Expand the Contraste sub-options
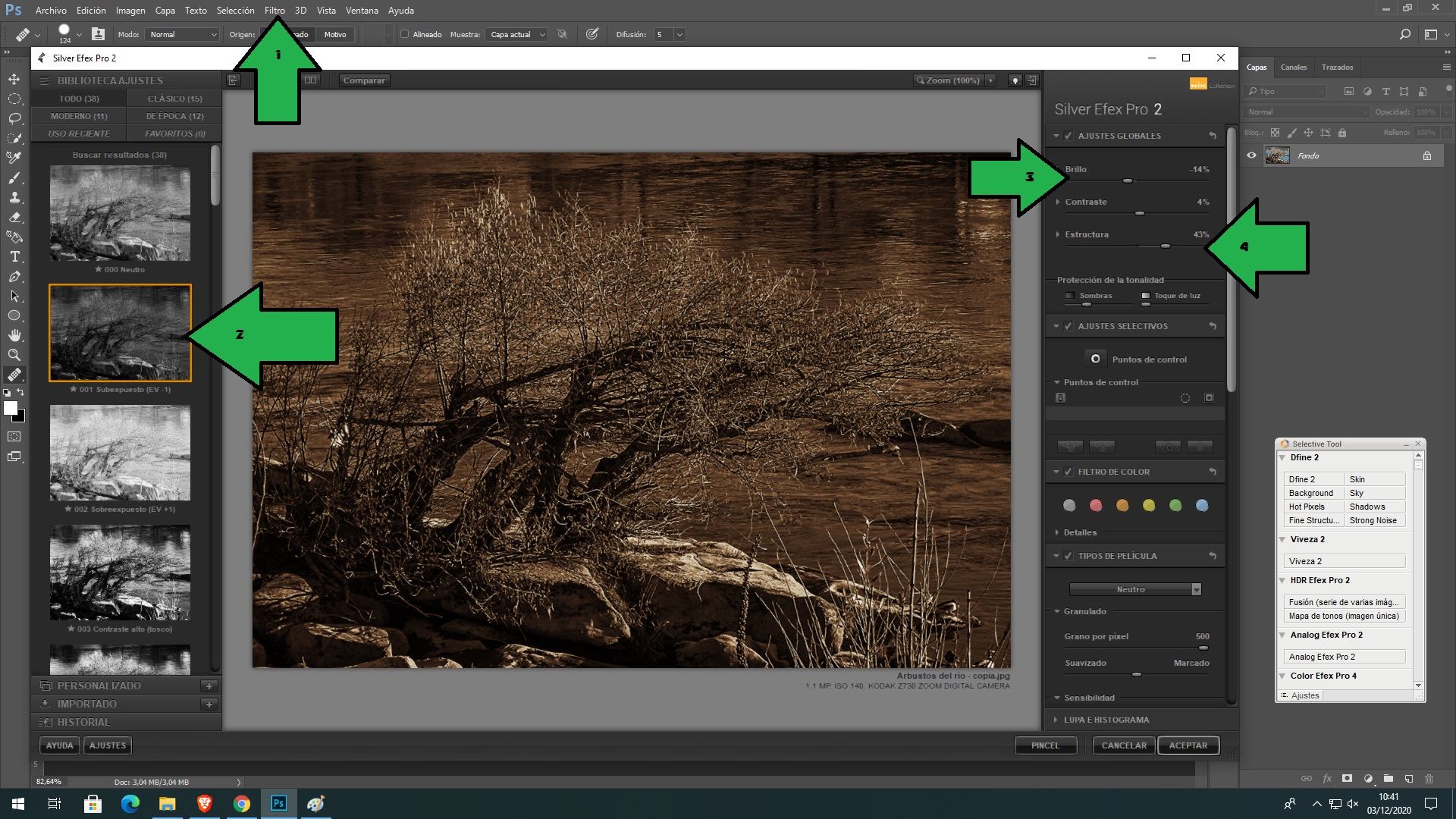Screen dimensions: 1456x819 point(1058,202)
